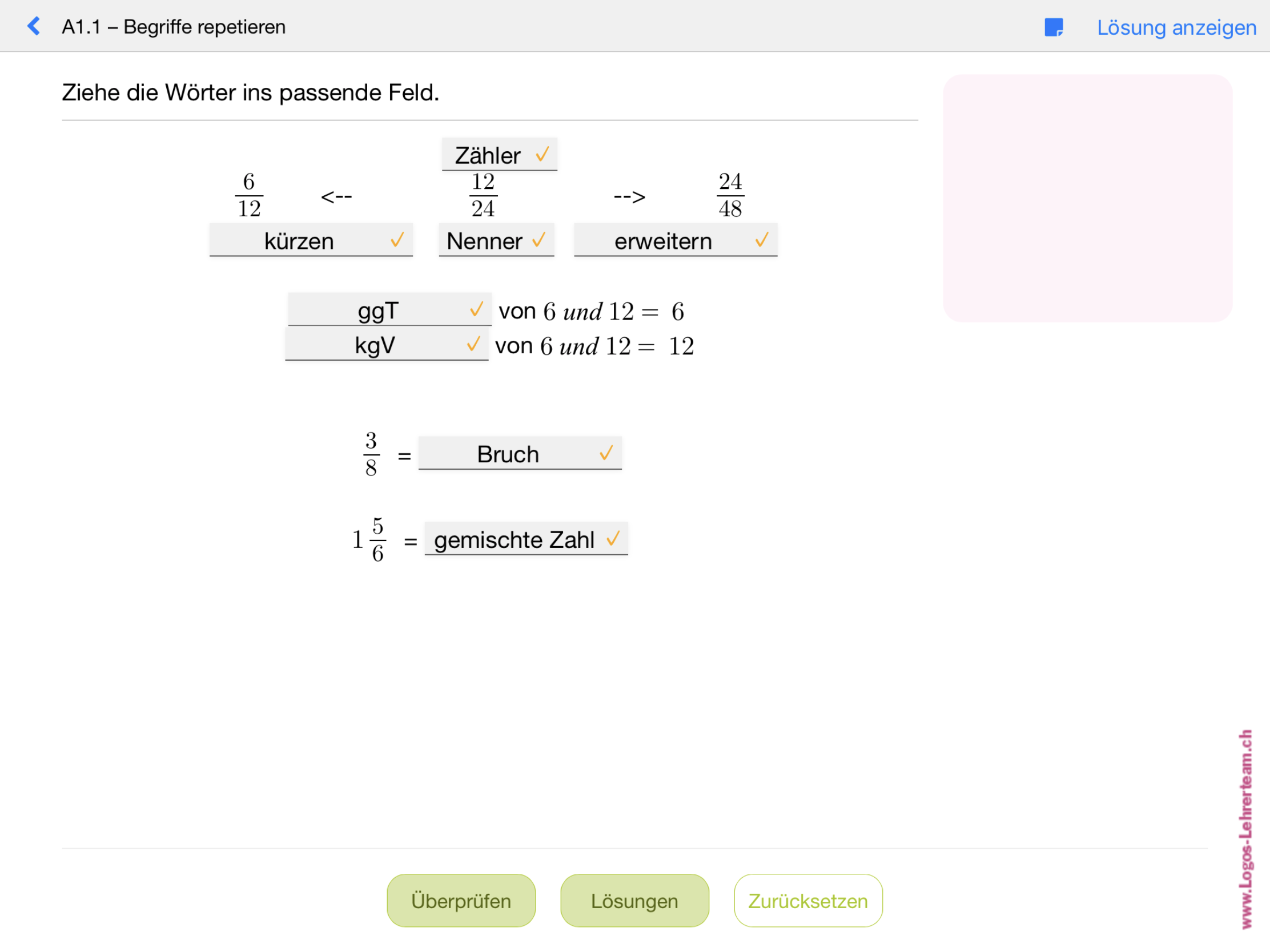Click the checkmark next to Nenner
This screenshot has height=952, width=1270.
538,240
